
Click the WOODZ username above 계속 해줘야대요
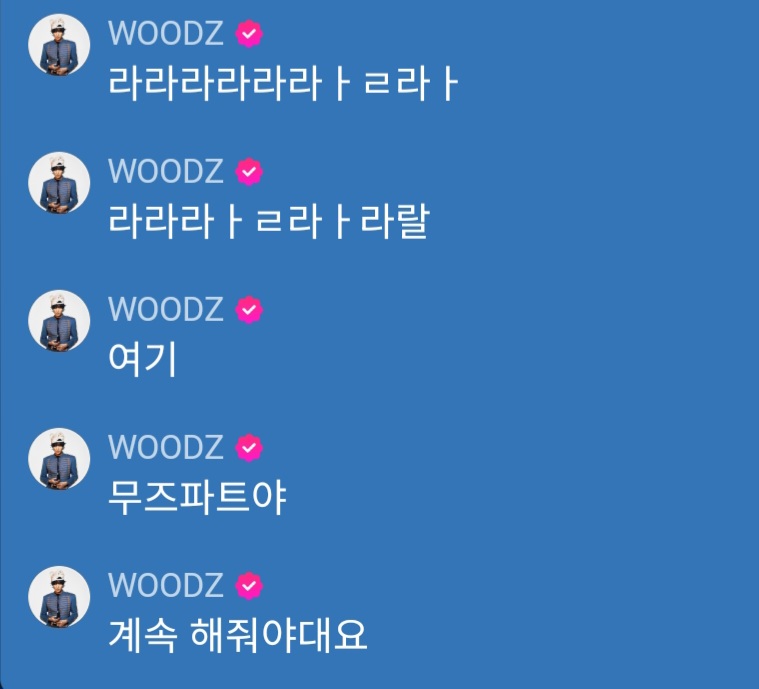166,585
